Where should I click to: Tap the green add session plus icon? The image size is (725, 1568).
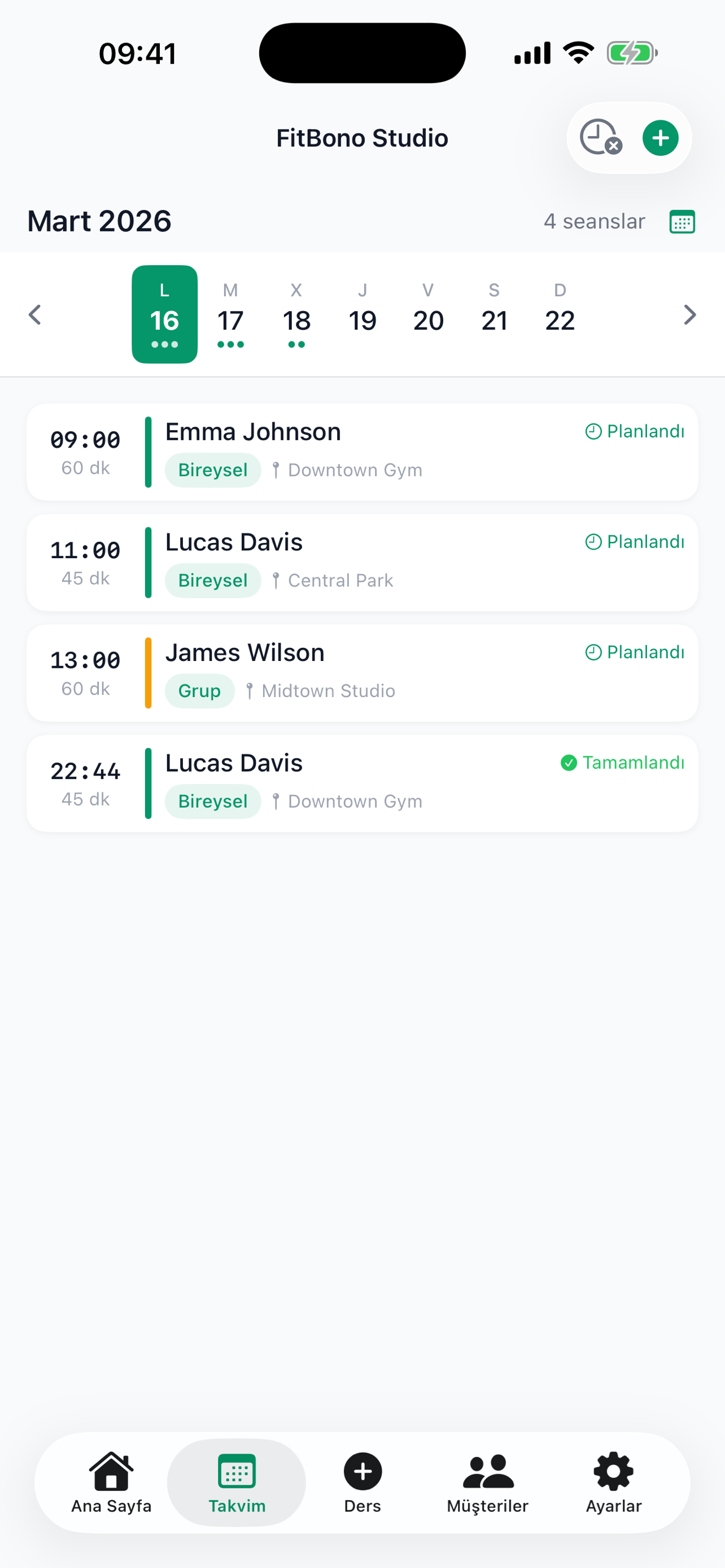(x=660, y=138)
